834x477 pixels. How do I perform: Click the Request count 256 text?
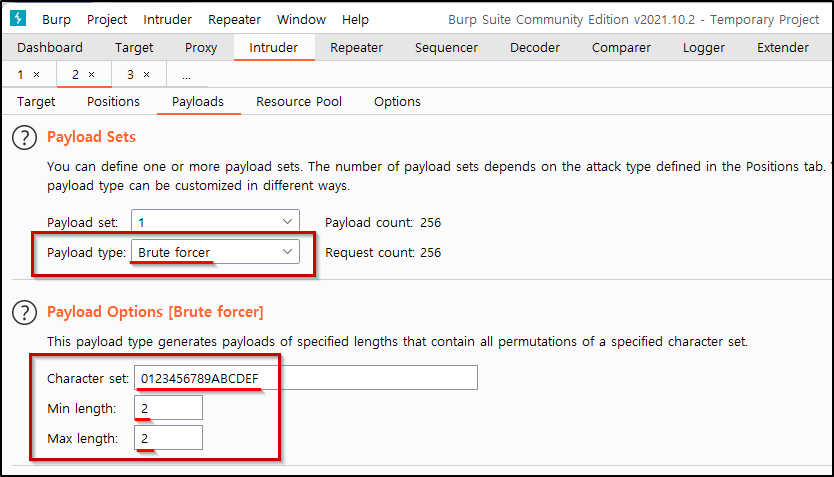[383, 253]
